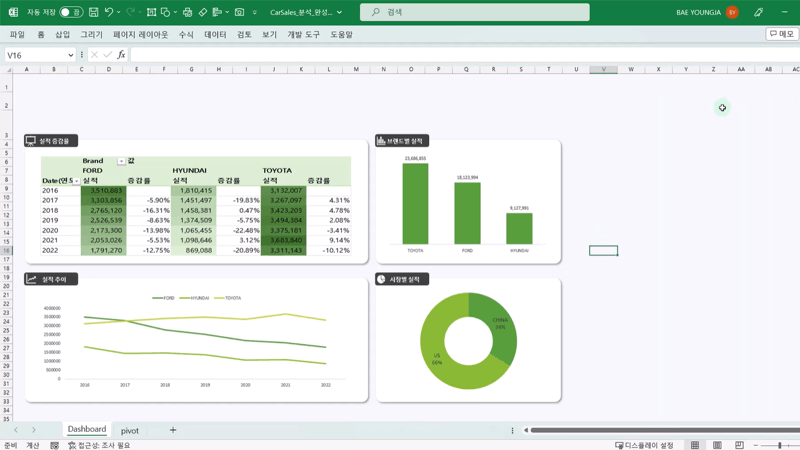800x450 pixels.
Task: Click the Name Box showing V16
Action: [x=35, y=55]
